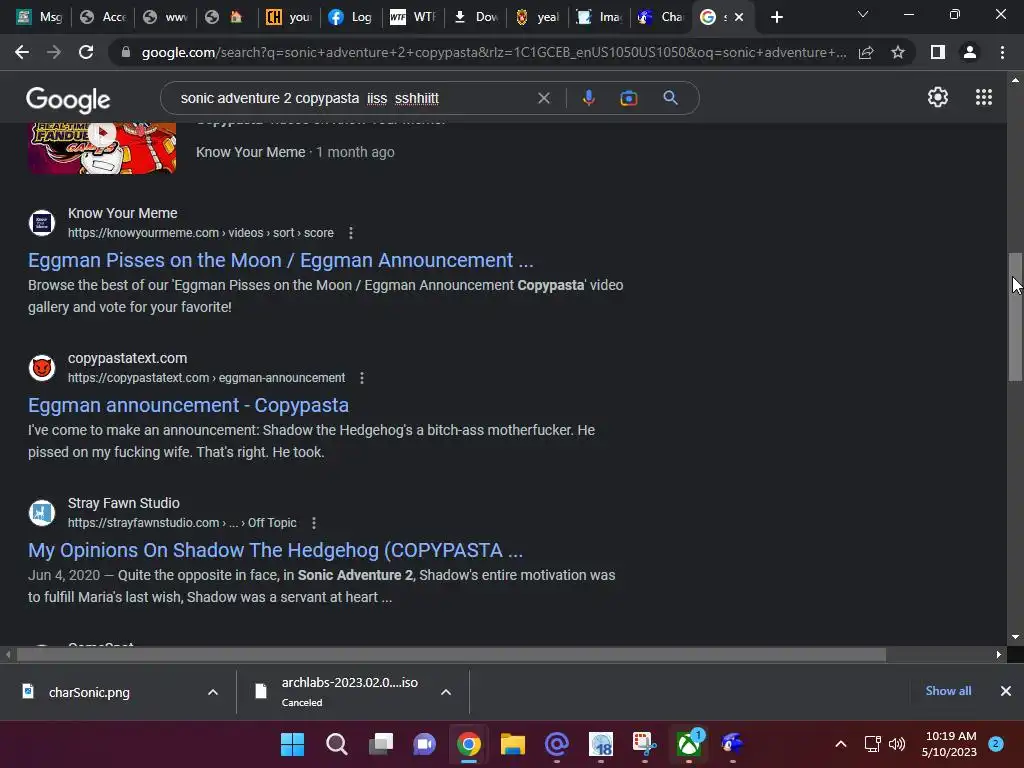Screen dimensions: 1024x768
Task: Share this page icon in address bar
Action: 866,52
